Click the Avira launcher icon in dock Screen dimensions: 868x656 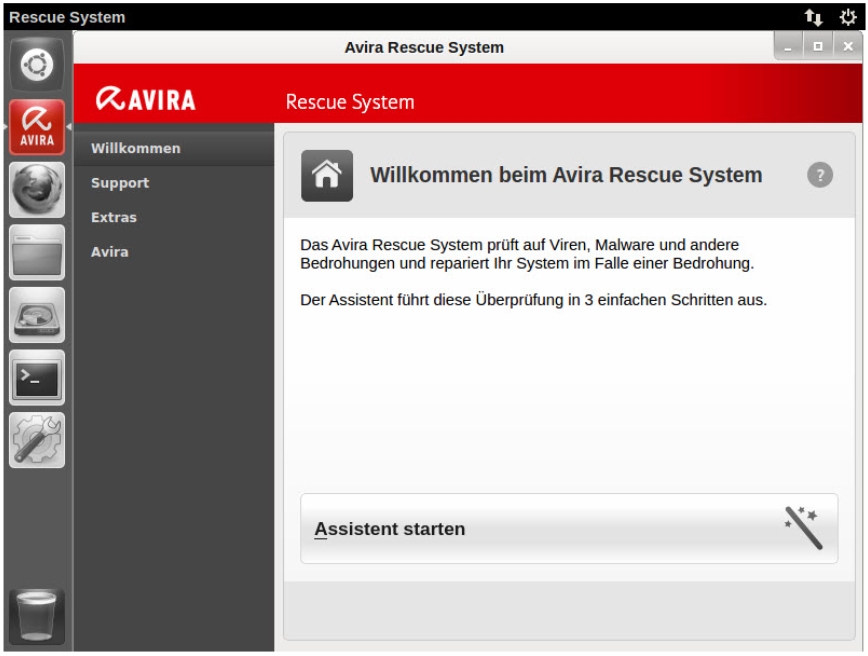tap(37, 127)
